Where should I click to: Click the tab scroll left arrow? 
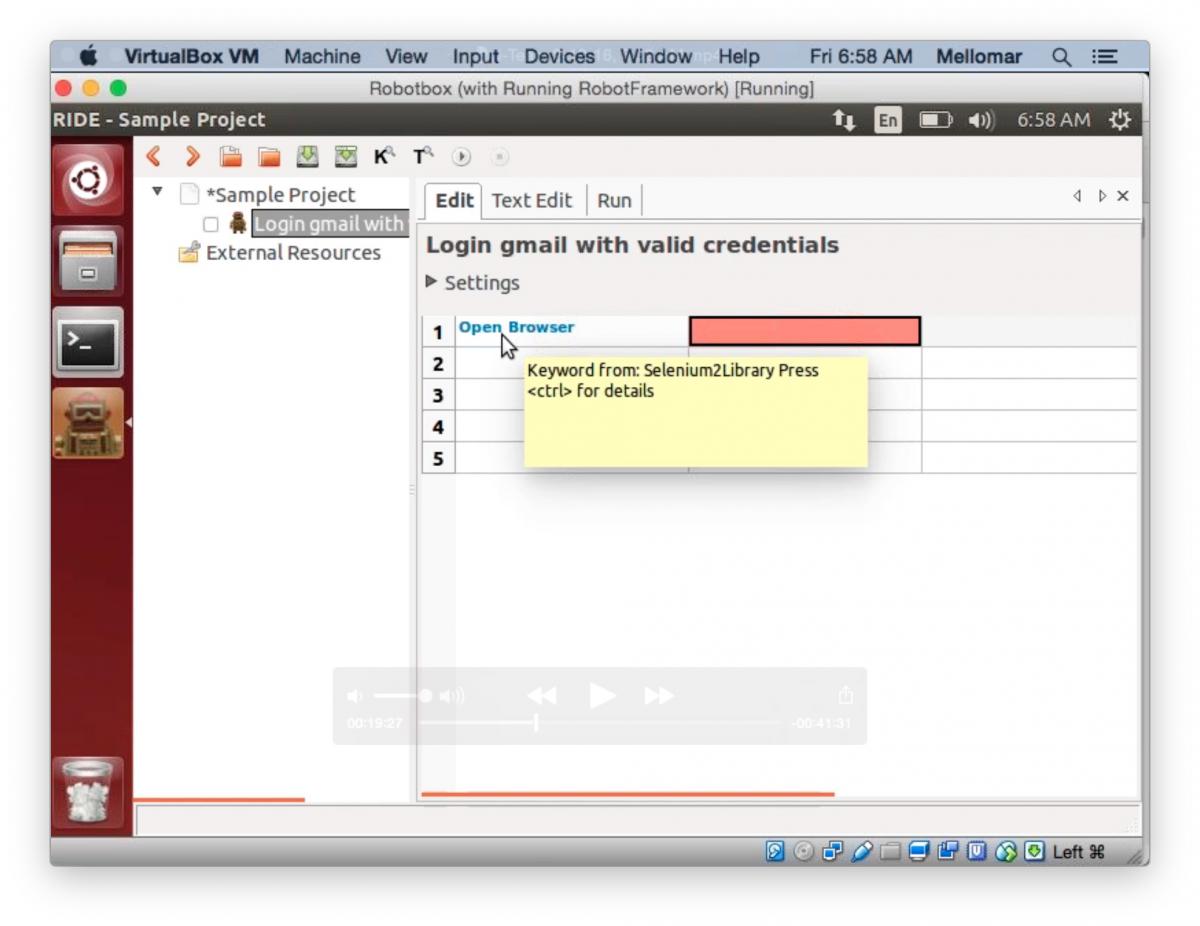point(1077,196)
